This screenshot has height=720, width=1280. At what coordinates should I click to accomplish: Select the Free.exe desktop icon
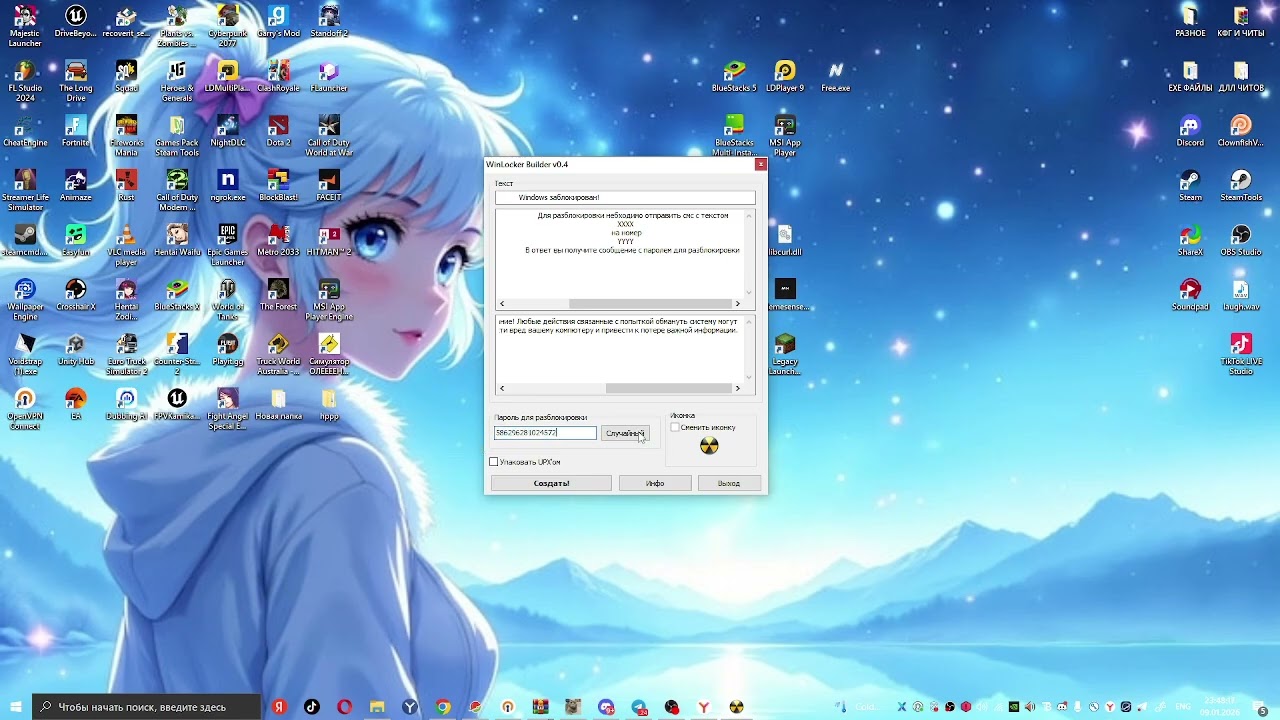[x=836, y=76]
